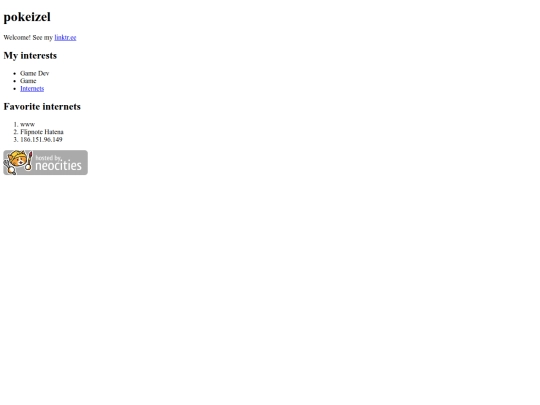Click 'hosted by' text on the badge
This screenshot has height=405, width=540.
(48, 158)
